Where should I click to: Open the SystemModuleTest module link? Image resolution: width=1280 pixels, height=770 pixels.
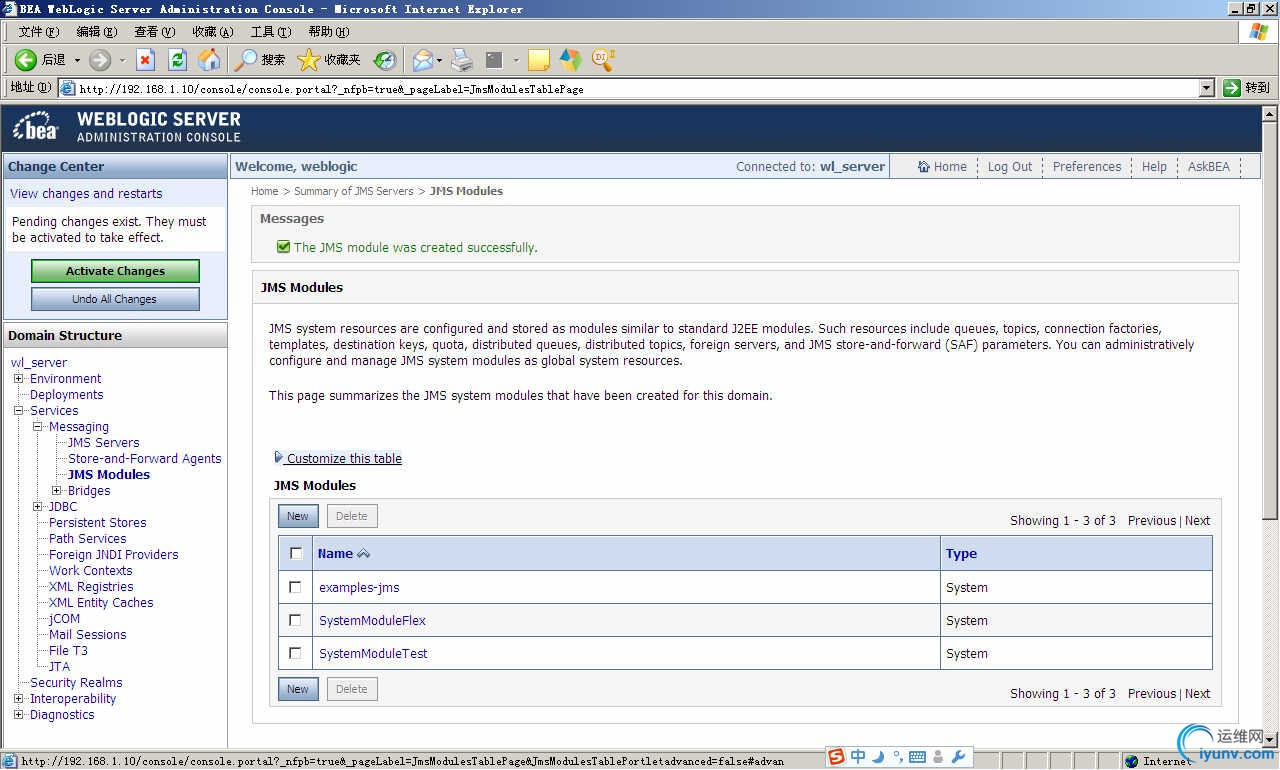tap(373, 653)
